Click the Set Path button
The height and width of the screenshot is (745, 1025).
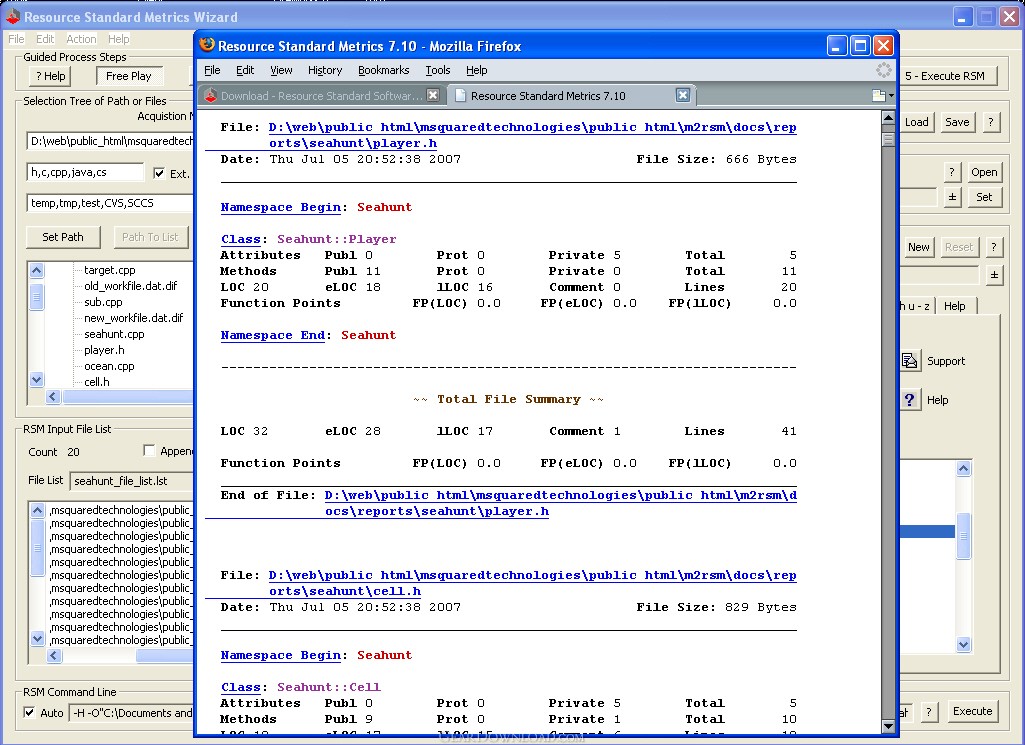pos(63,237)
